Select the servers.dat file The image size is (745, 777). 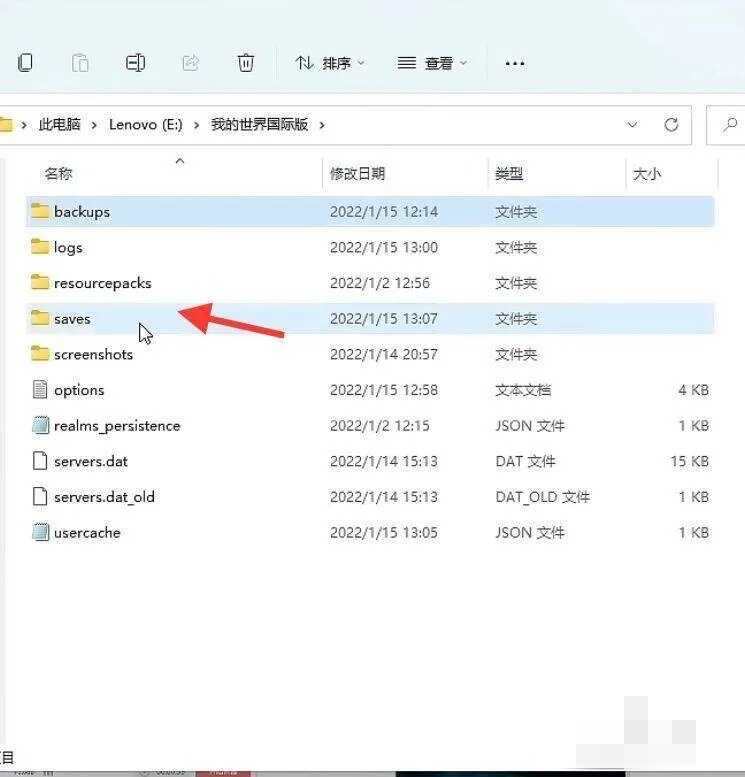(90, 461)
